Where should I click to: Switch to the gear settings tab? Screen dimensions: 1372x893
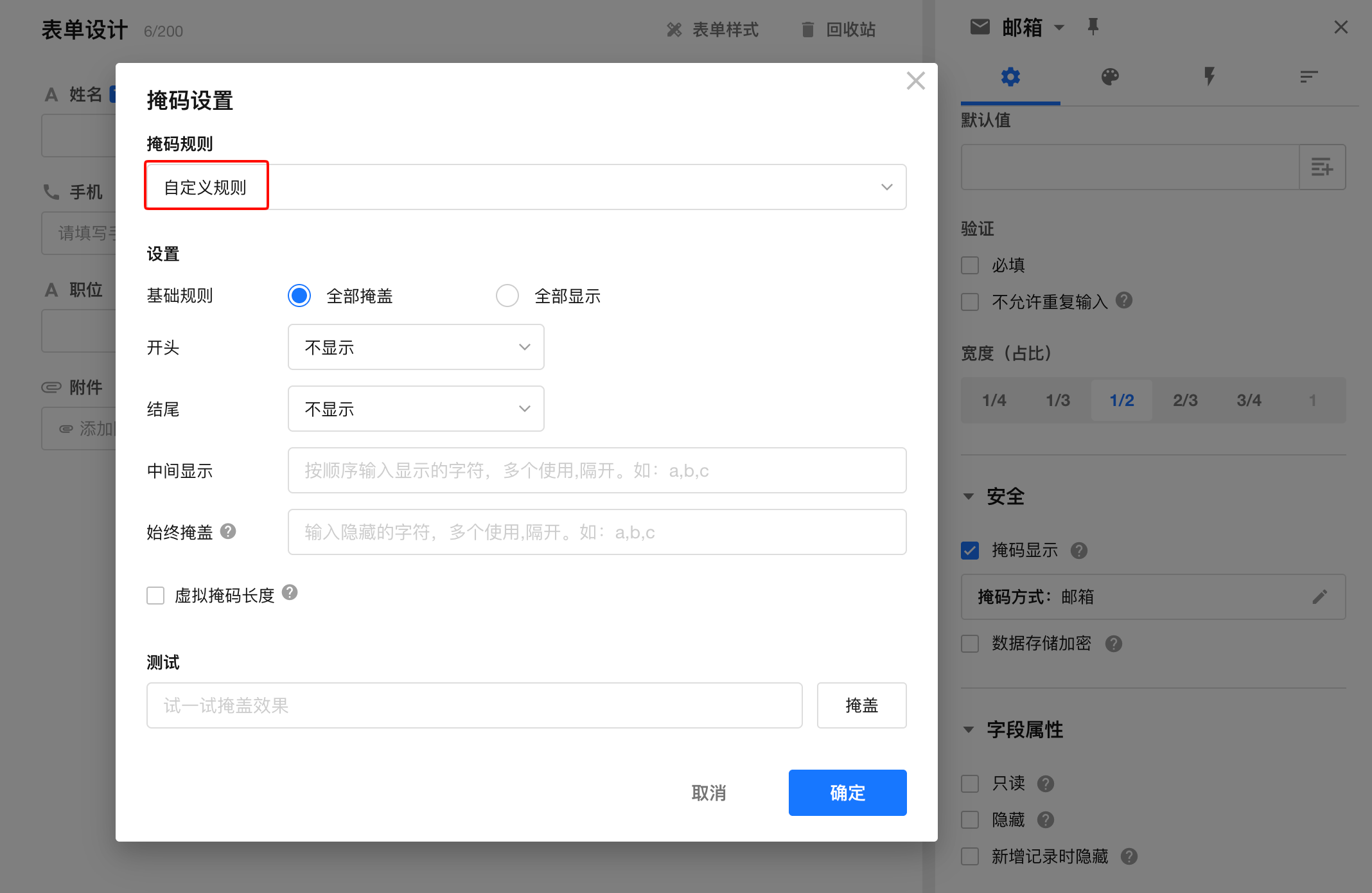click(1010, 77)
